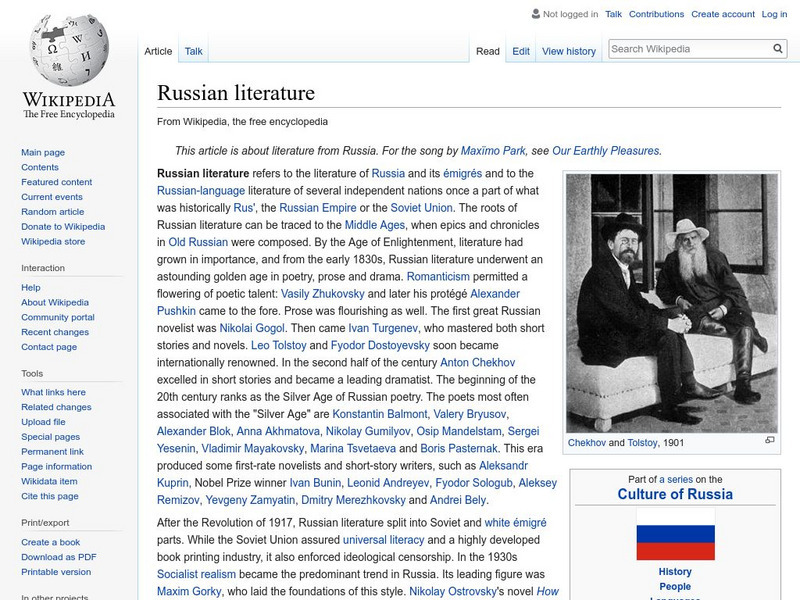800x600 pixels.
Task: Click Cite this page
Action: [x=49, y=495]
